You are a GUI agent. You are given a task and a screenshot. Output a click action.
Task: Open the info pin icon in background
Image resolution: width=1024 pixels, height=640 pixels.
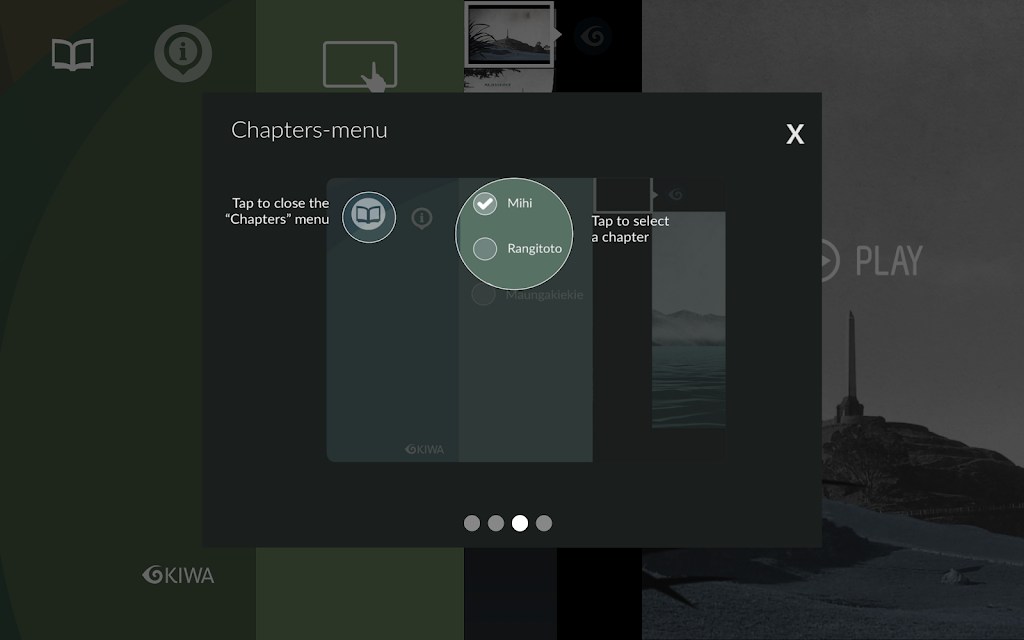183,54
